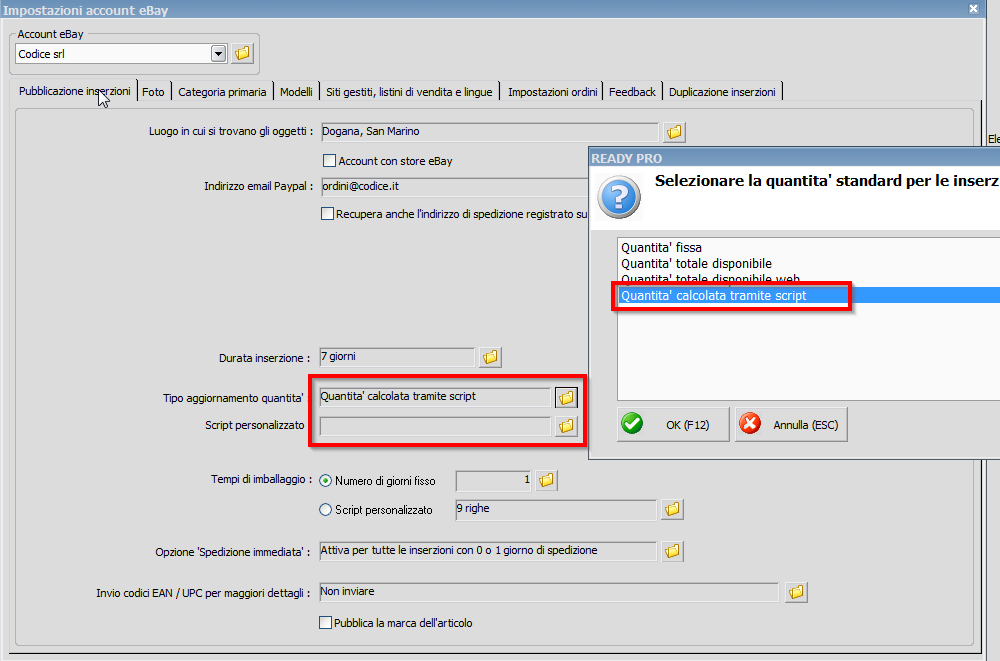Click the question mark icon in READY PRO dialog

(x=619, y=197)
